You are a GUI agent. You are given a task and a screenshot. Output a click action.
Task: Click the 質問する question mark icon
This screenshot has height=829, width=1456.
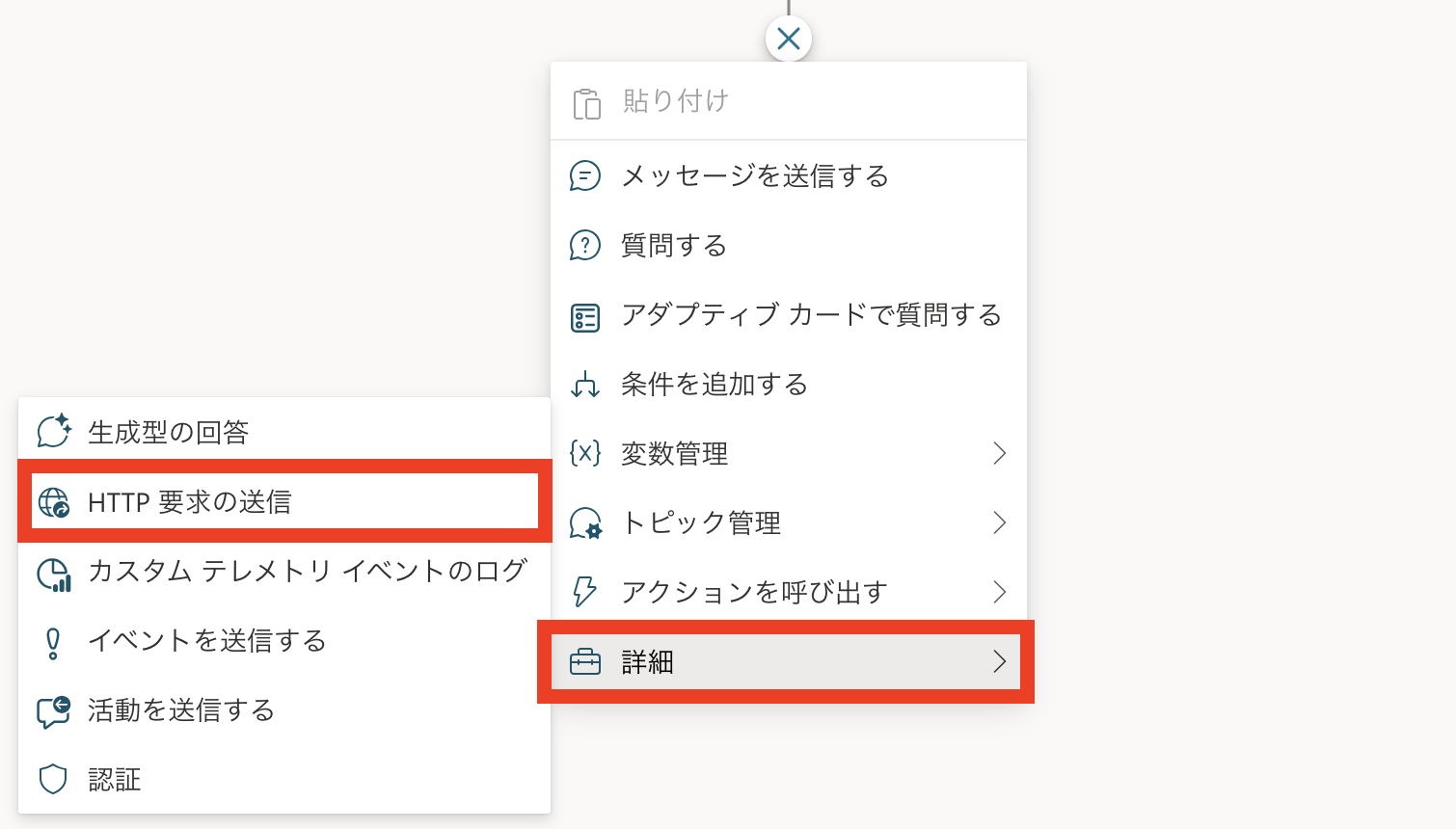coord(585,246)
